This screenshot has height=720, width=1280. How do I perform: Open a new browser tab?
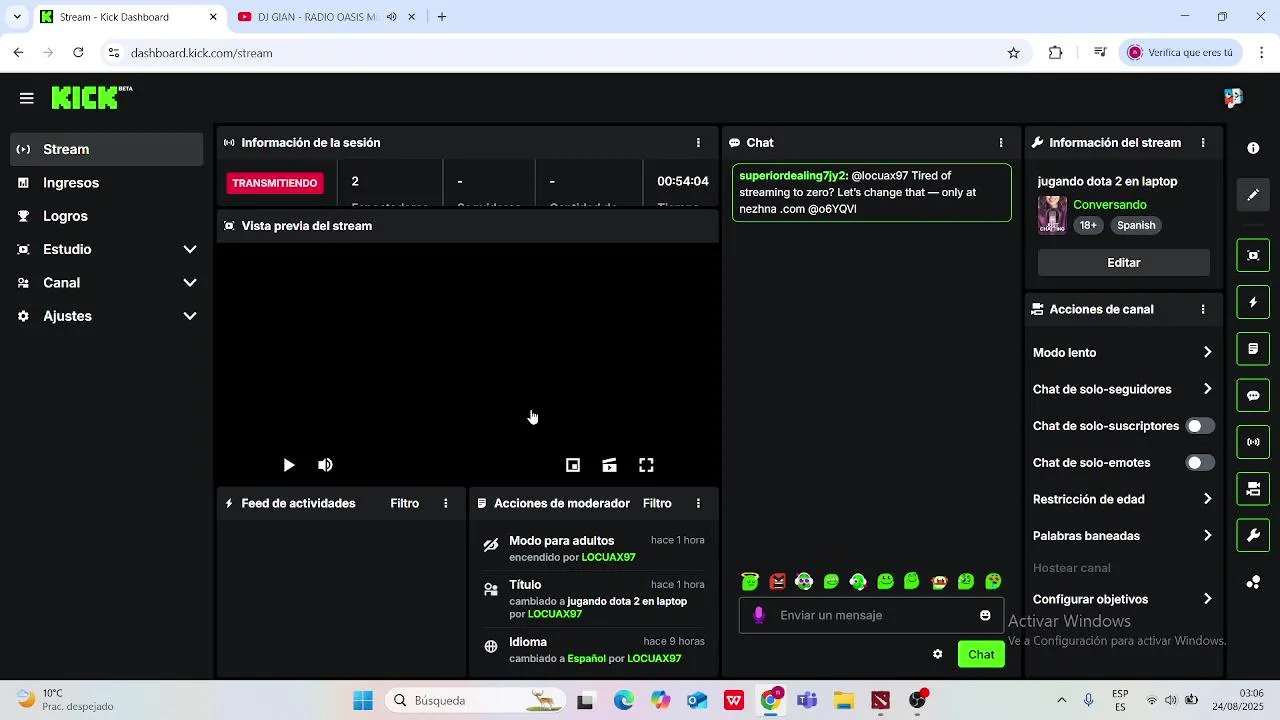(442, 17)
